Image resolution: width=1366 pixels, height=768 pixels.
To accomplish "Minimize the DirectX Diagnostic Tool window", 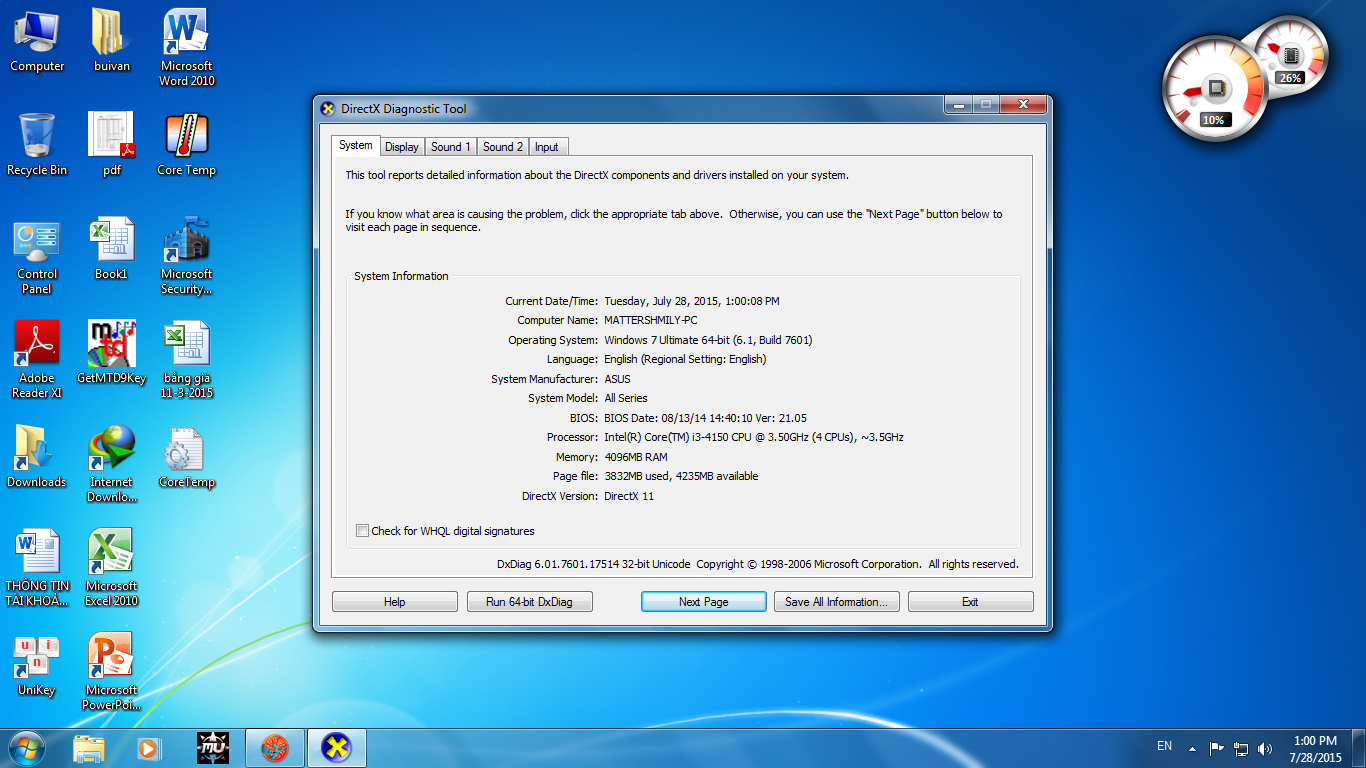I will (x=959, y=104).
